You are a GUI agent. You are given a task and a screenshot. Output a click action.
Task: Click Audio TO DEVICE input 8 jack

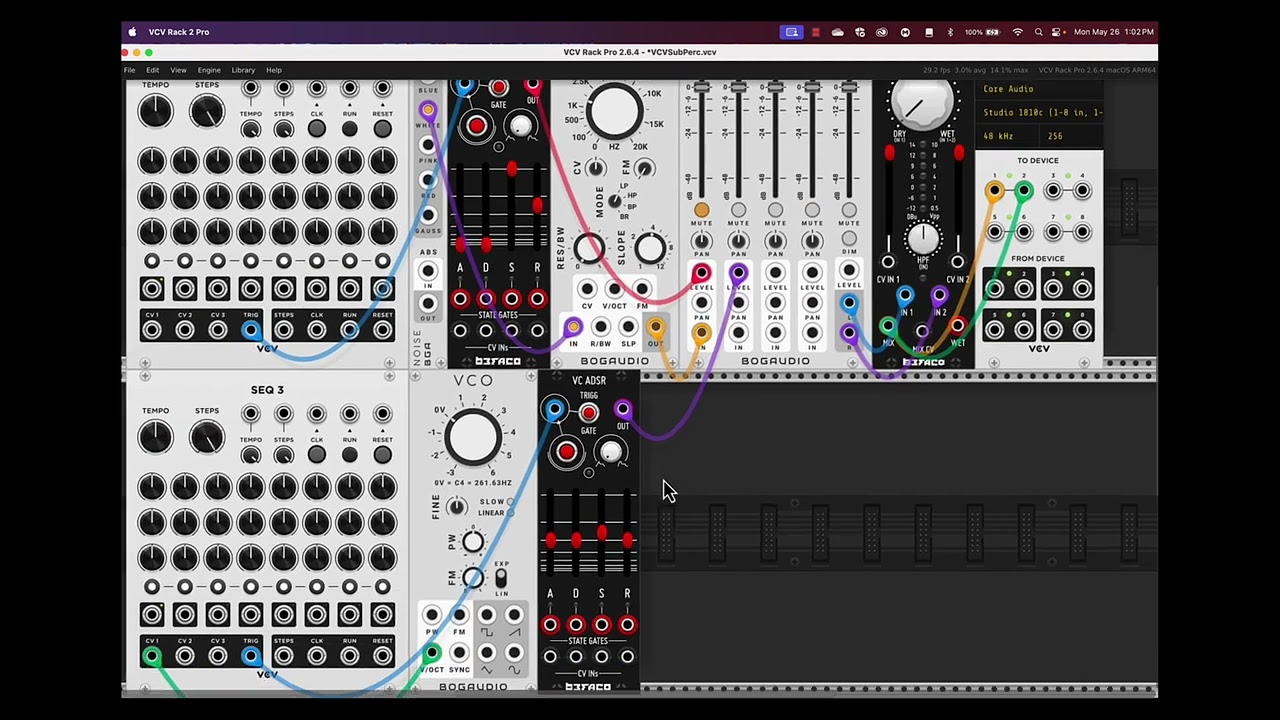[1082, 233]
